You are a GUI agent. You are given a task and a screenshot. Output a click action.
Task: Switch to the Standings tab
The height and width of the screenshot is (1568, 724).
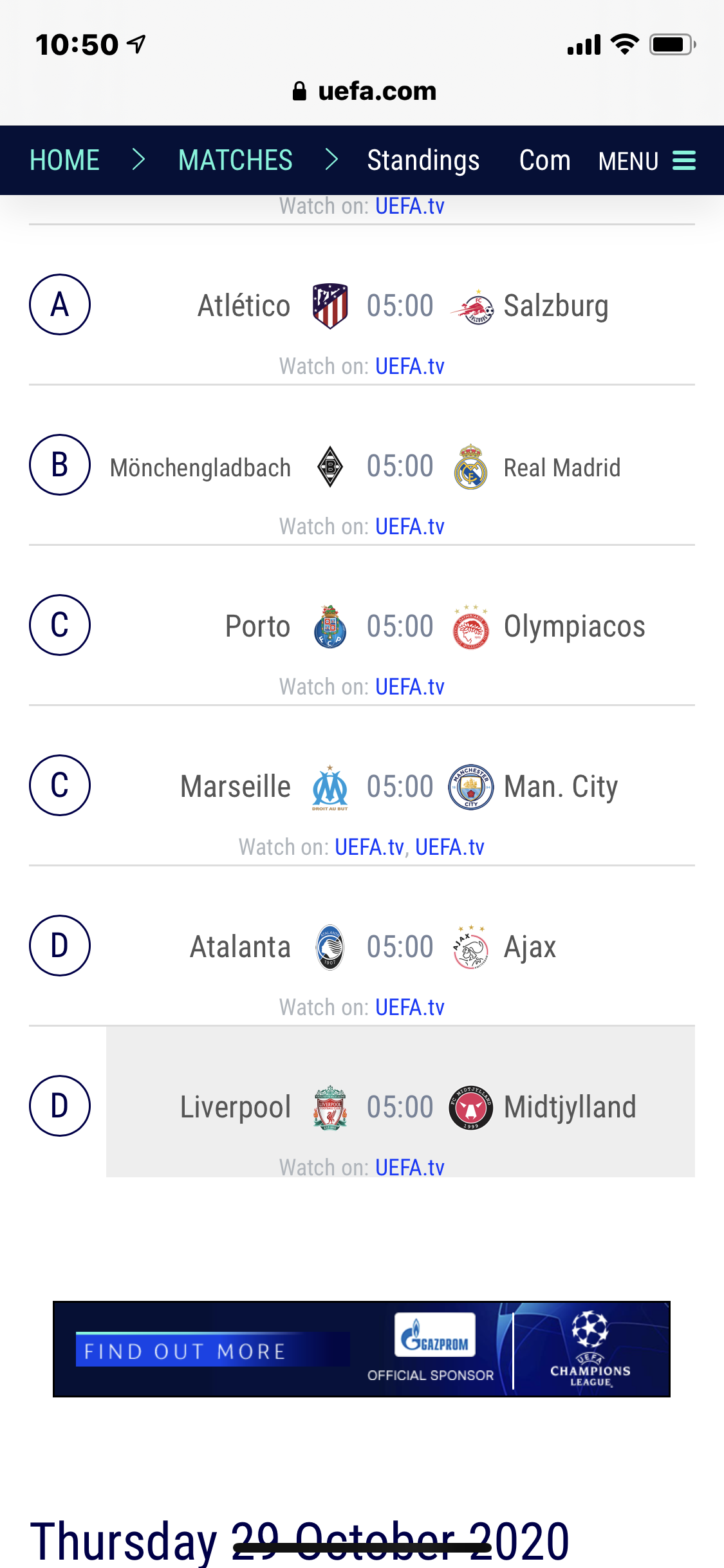point(423,160)
